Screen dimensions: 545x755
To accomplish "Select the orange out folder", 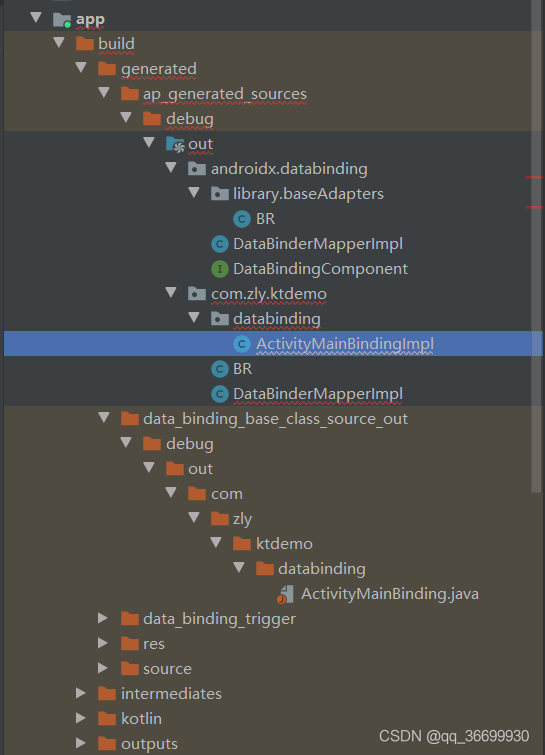I will pyautogui.click(x=200, y=469).
